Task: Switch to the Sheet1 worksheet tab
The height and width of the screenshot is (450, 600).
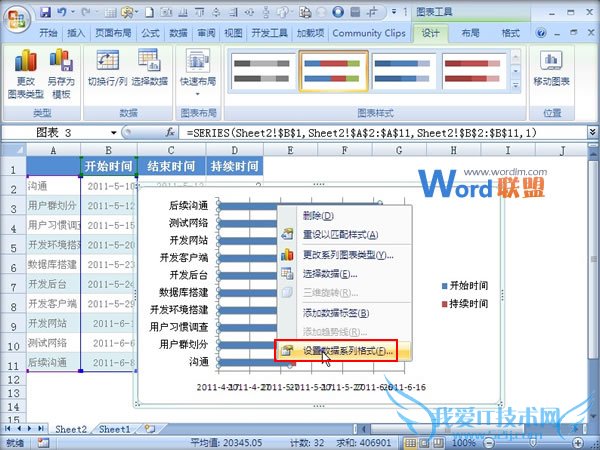Action: [x=115, y=429]
